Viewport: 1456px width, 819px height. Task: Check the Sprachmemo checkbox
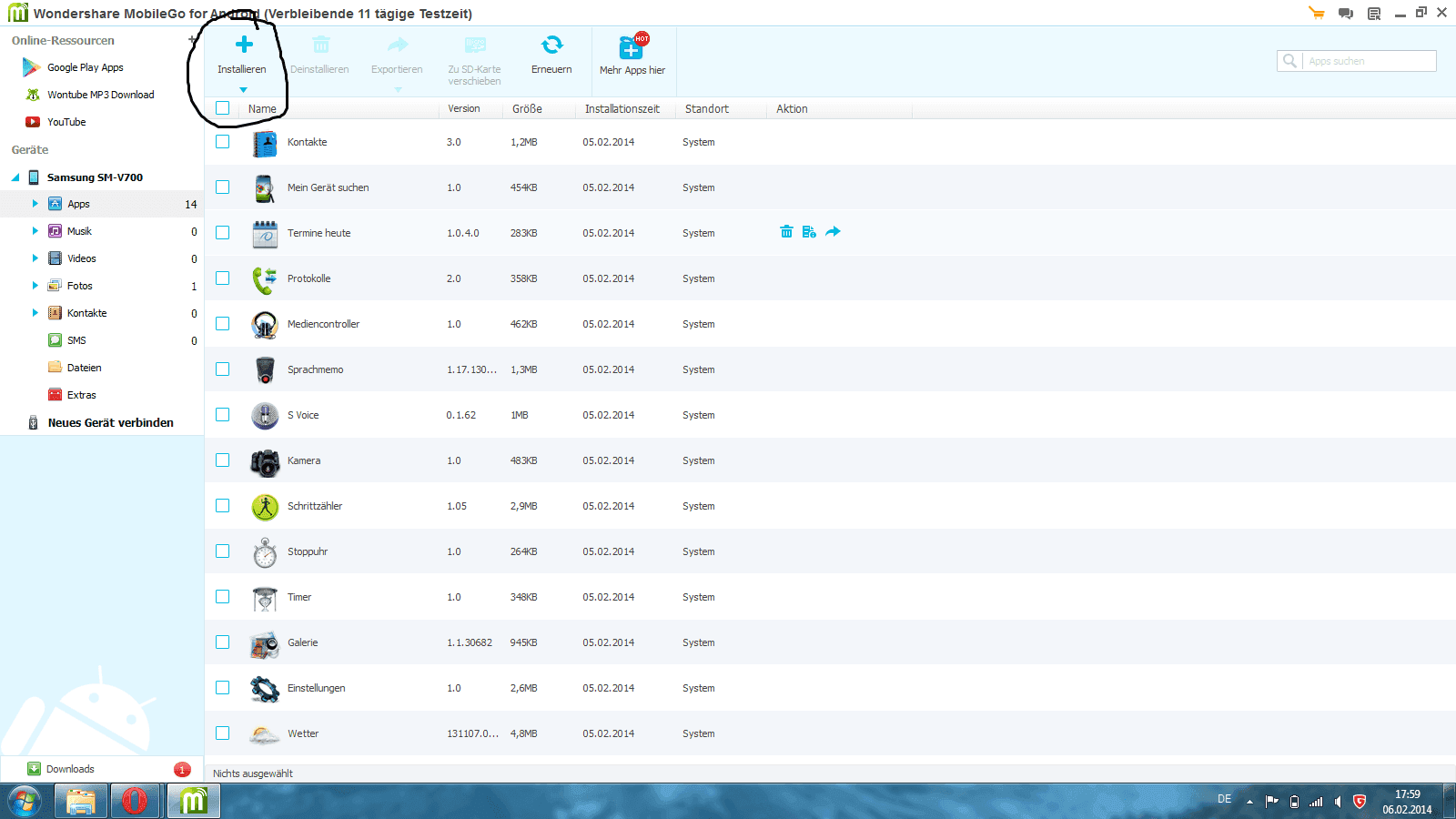tap(222, 369)
